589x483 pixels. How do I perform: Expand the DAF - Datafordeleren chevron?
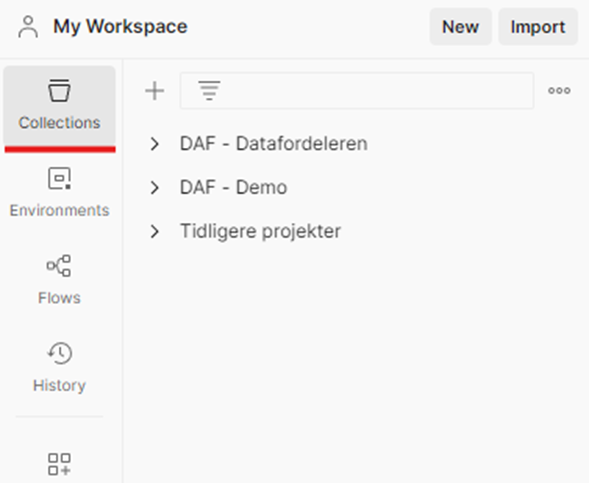tap(154, 144)
